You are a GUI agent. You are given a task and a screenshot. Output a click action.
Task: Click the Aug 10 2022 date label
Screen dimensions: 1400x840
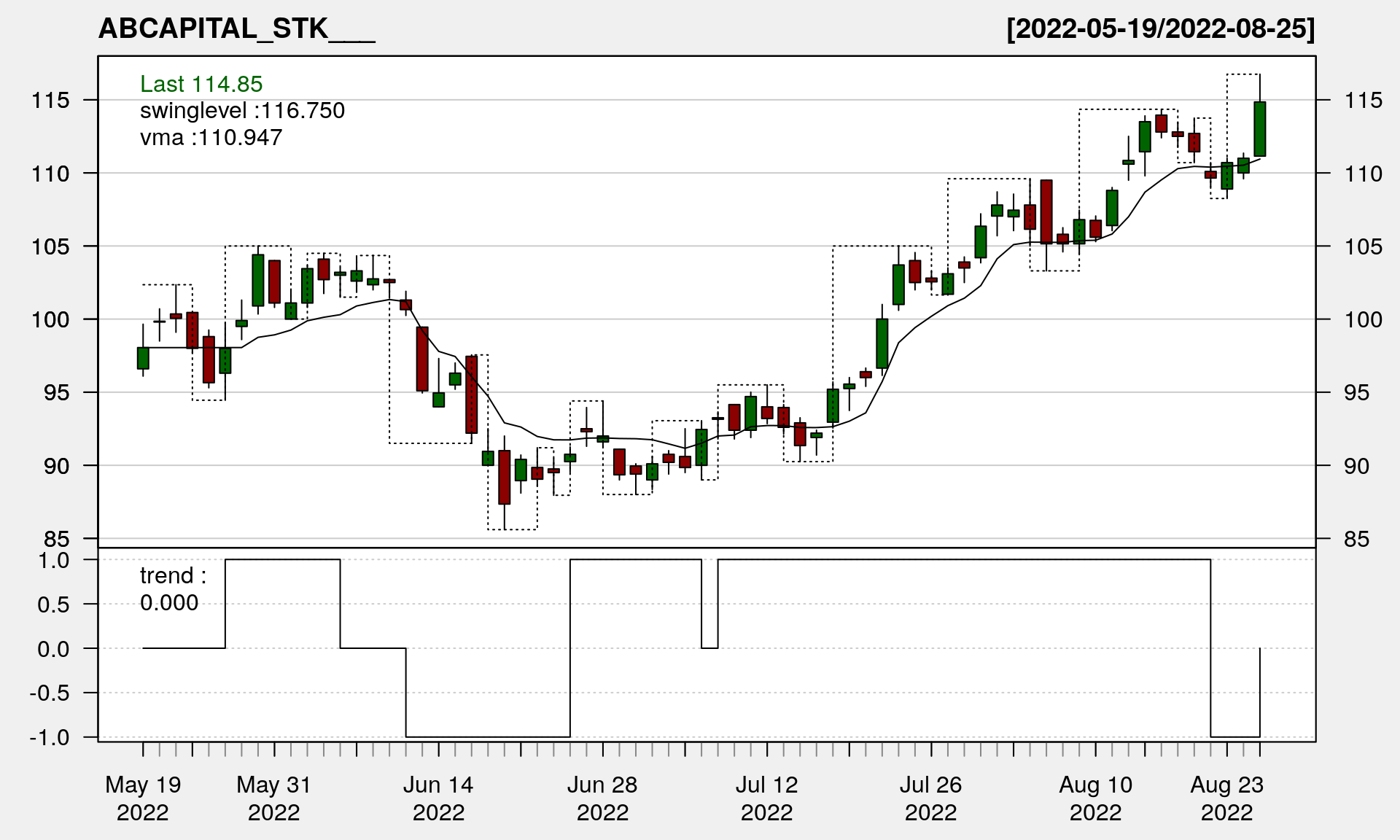[x=1095, y=798]
